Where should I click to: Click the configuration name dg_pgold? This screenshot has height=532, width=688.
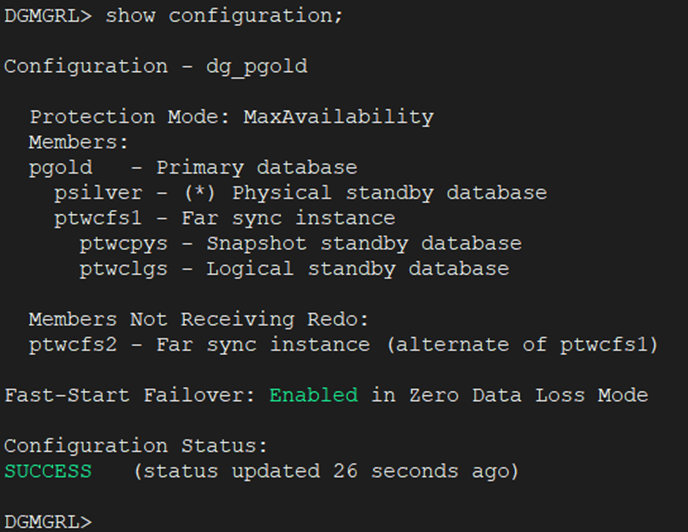coord(257,66)
